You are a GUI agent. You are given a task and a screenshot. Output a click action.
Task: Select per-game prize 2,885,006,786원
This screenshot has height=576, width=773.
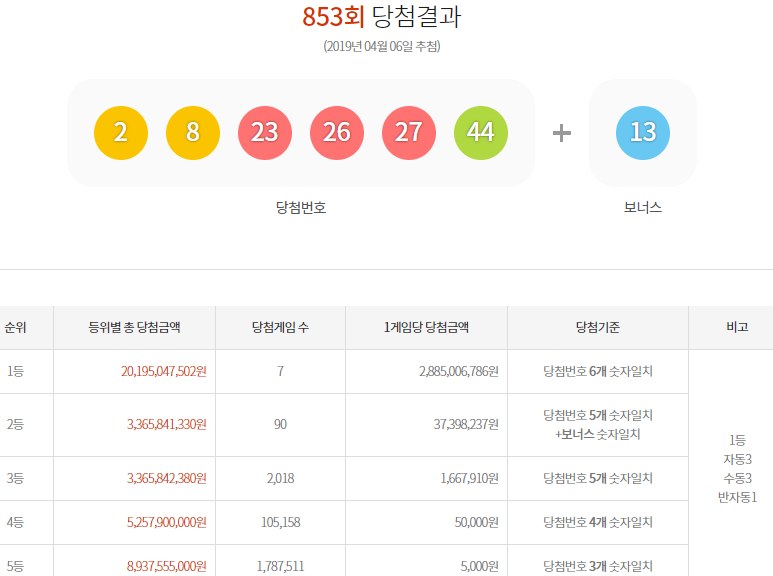[459, 371]
